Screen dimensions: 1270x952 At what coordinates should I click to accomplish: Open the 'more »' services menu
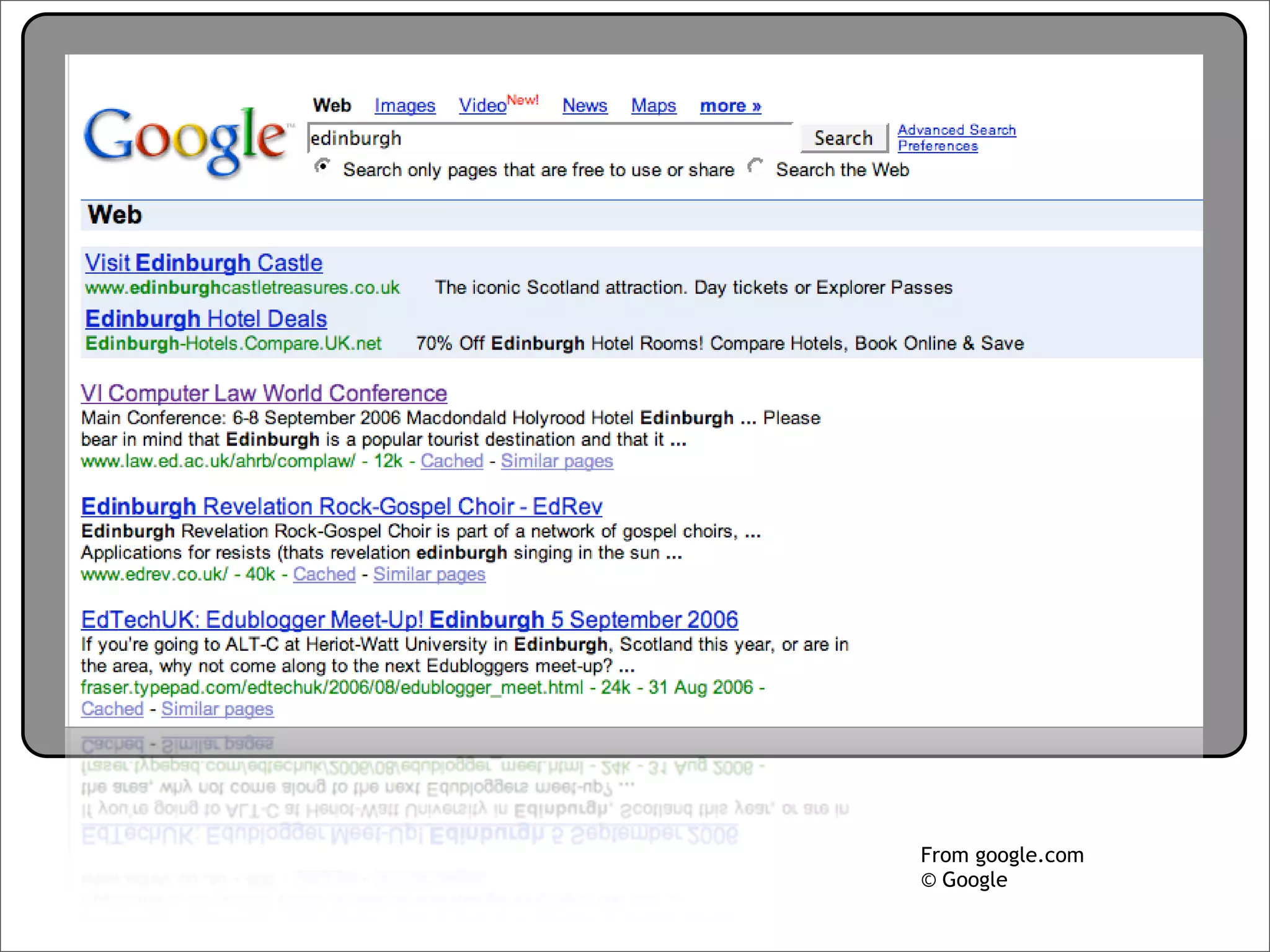[x=730, y=106]
